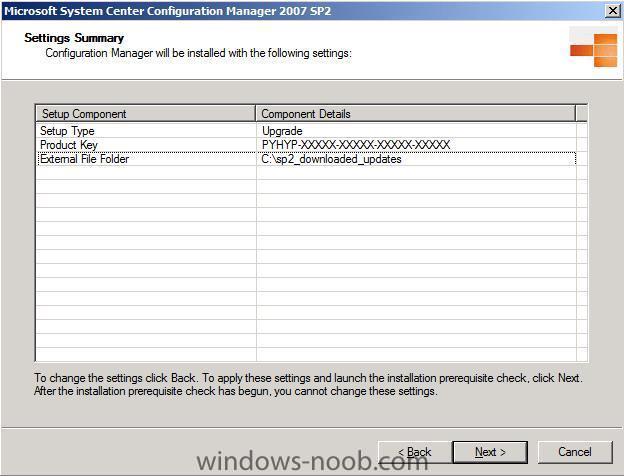Sort by Component Details column header
Viewport: 624px width, 476px height.
(x=415, y=114)
